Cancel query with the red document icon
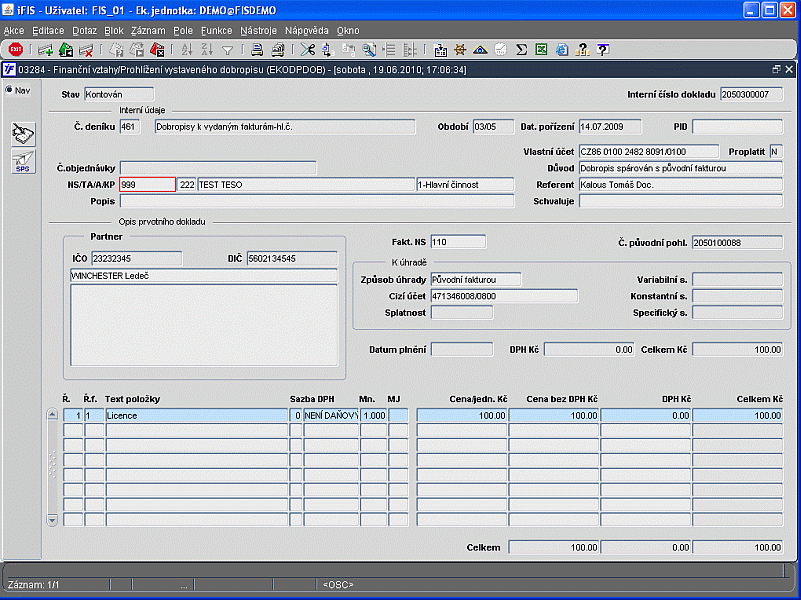The width and height of the screenshot is (801, 600). coord(157,50)
